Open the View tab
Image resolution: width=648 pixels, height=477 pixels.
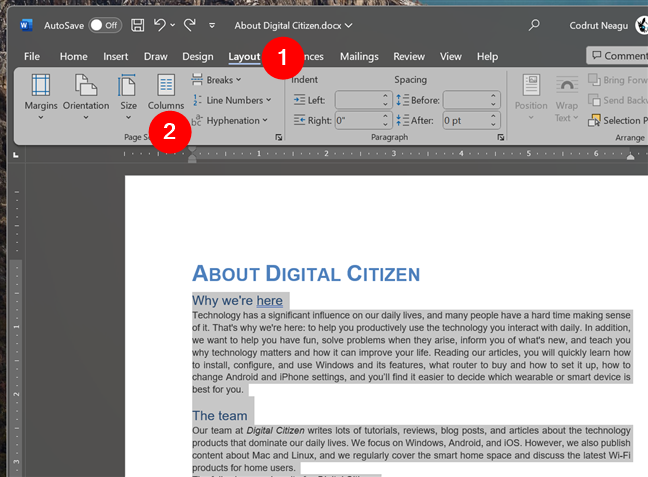point(450,56)
